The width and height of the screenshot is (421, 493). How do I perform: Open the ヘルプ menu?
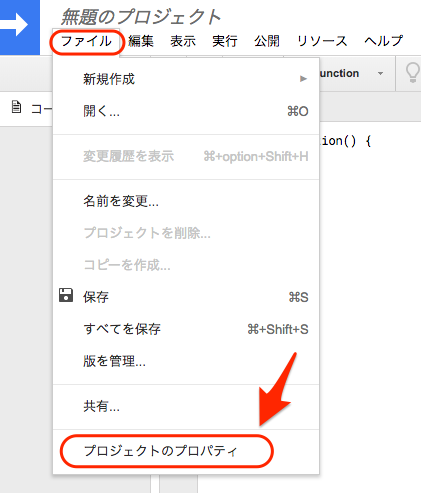(384, 42)
